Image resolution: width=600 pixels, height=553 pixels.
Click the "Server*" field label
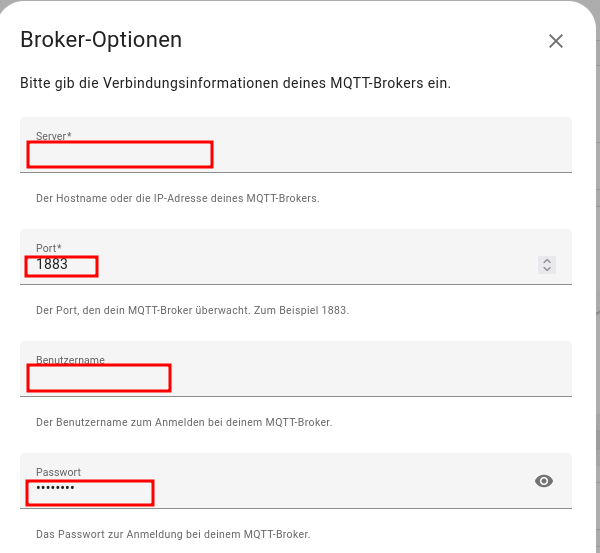pos(53,135)
